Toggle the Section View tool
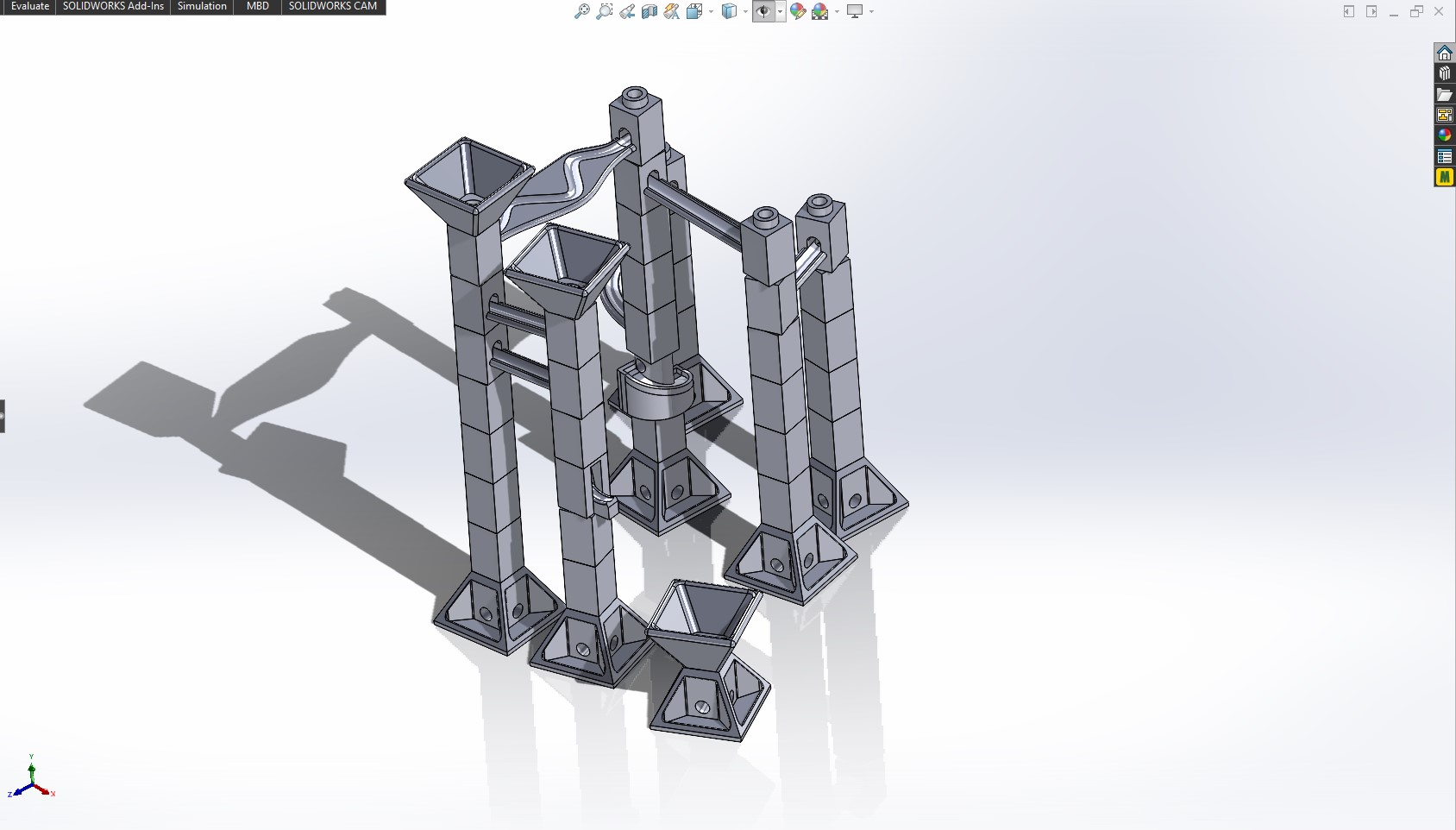 [x=650, y=11]
